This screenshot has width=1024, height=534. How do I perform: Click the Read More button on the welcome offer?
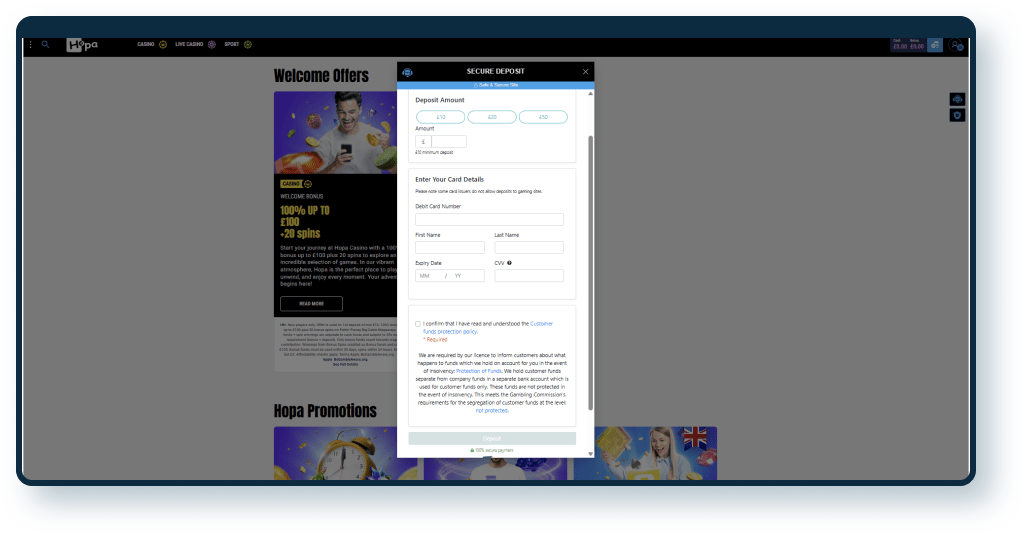pos(311,304)
